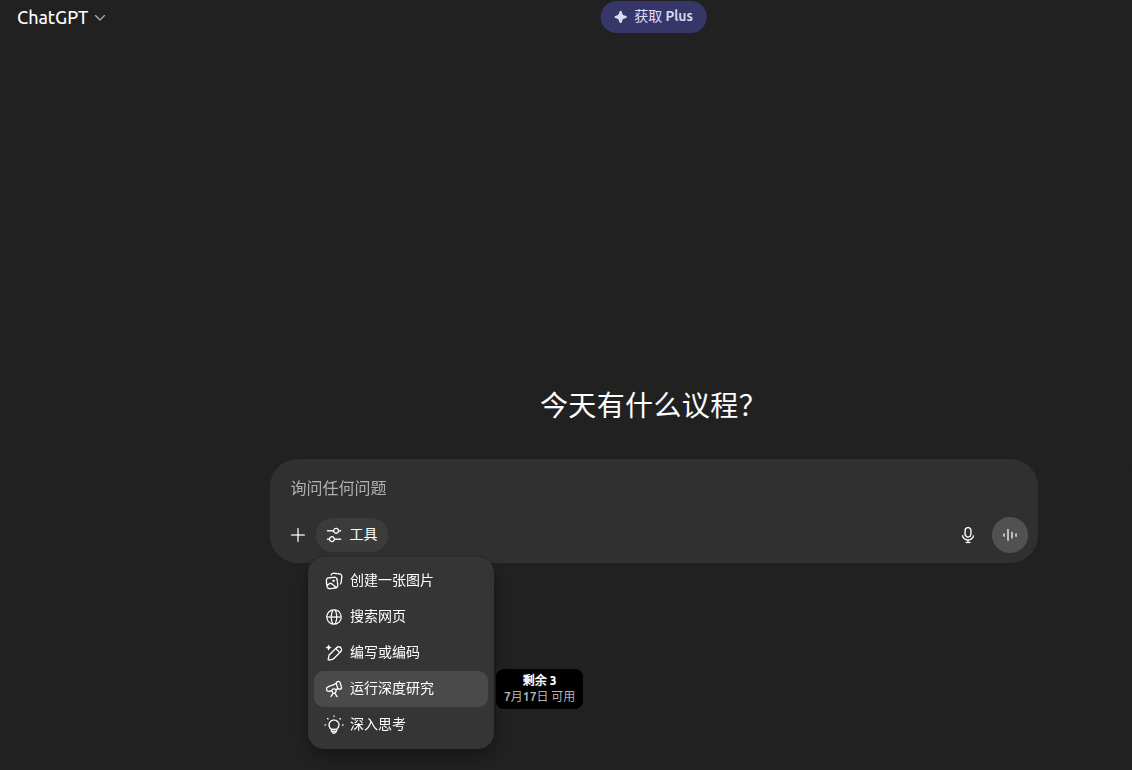The width and height of the screenshot is (1132, 770).
Task: Click the 获取 Plus upgrade button
Action: tap(653, 17)
